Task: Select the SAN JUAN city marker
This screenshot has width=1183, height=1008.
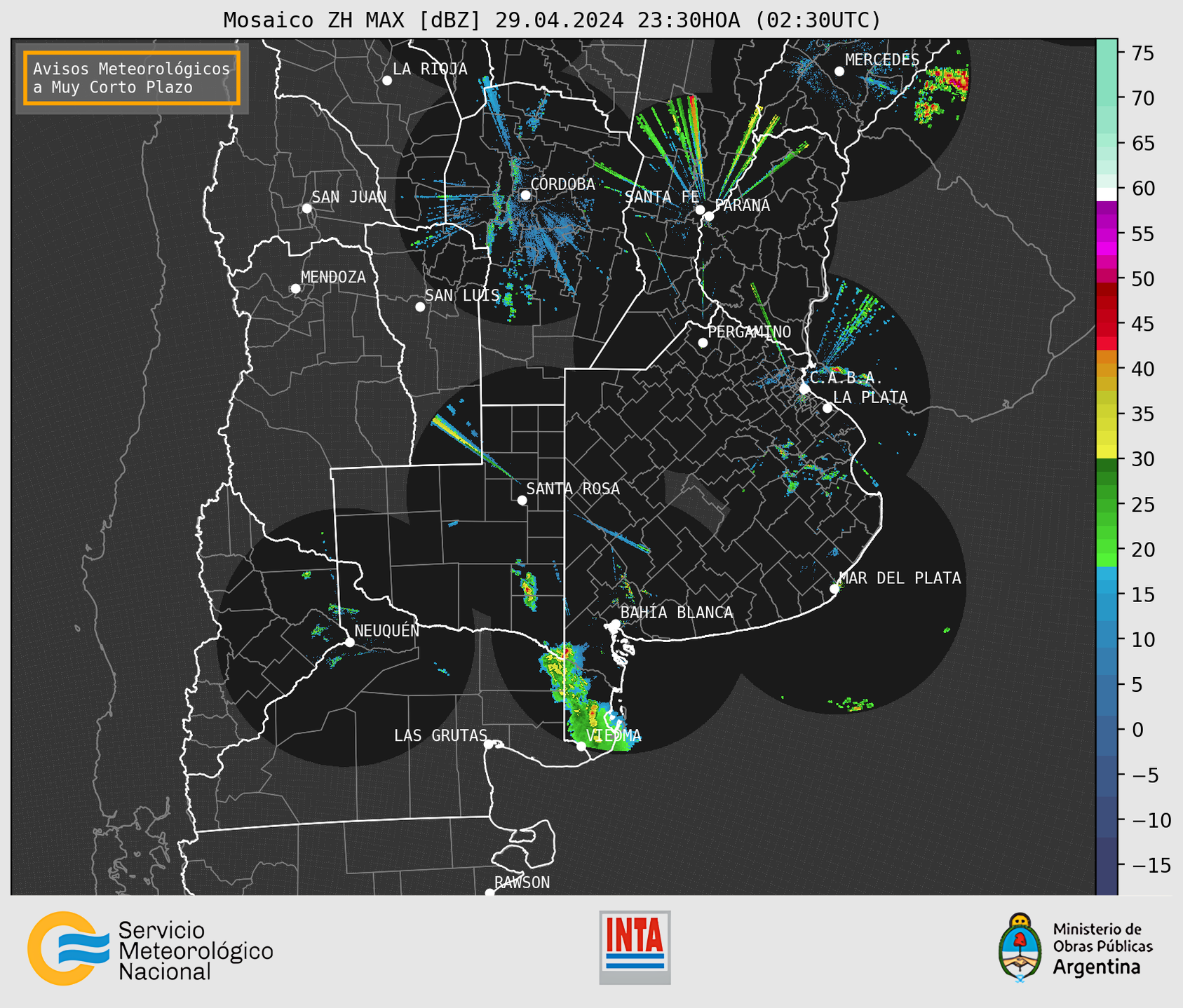Action: click(x=306, y=208)
